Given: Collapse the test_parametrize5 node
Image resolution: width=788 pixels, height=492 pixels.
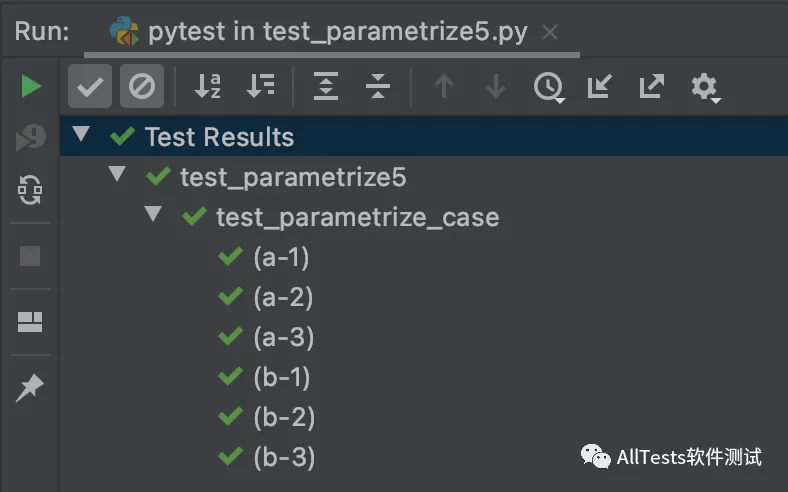Looking at the screenshot, I should click(118, 175).
